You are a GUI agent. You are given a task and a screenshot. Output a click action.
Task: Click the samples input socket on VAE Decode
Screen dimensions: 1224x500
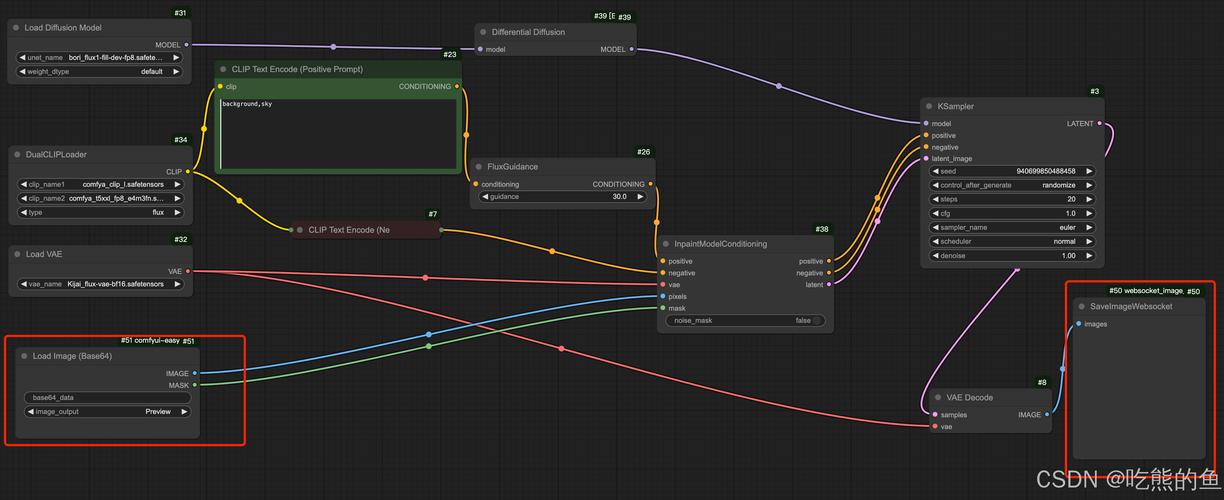point(934,415)
